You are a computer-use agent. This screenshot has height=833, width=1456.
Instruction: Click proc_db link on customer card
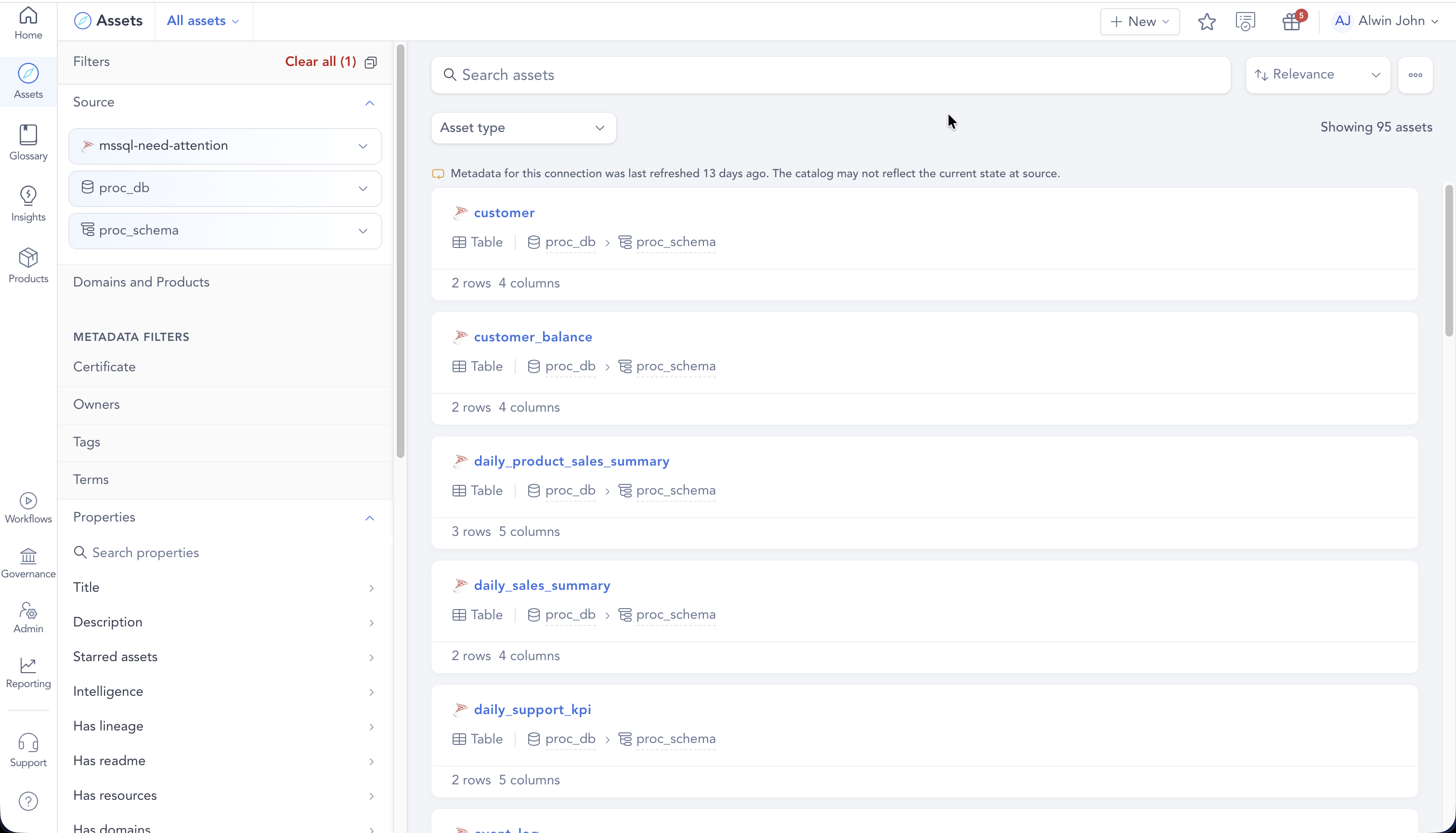(570, 242)
